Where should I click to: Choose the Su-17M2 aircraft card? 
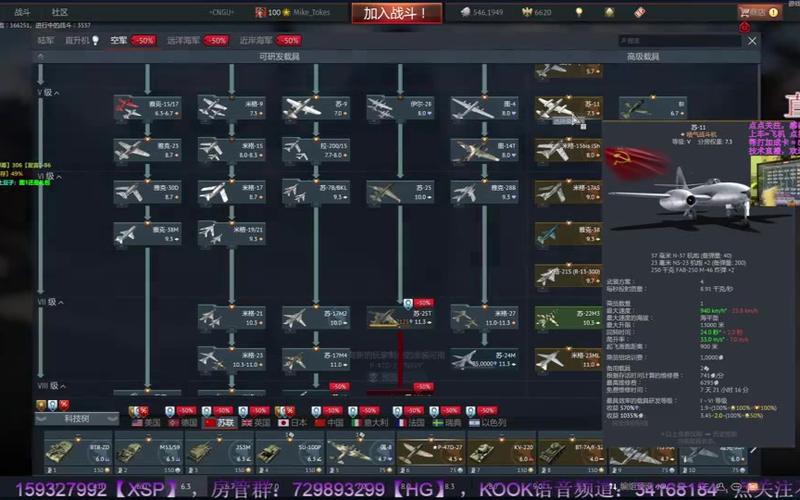click(316, 317)
